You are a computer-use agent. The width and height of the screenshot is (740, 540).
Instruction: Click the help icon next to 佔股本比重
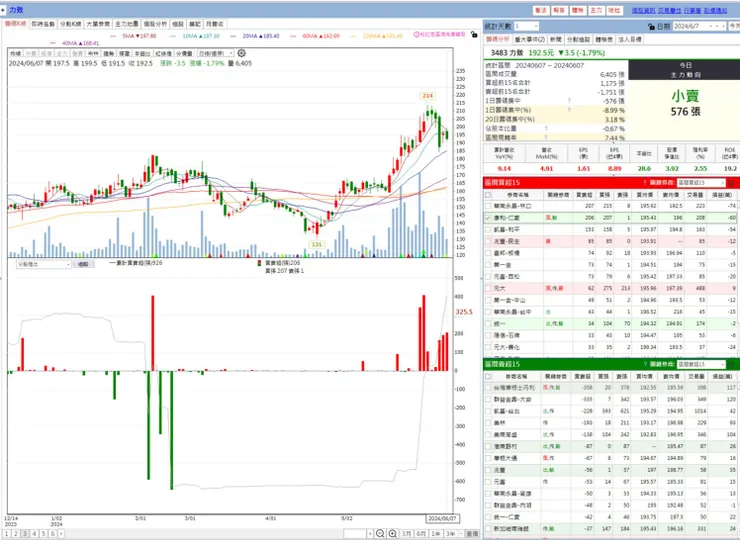pyautogui.click(x=546, y=128)
